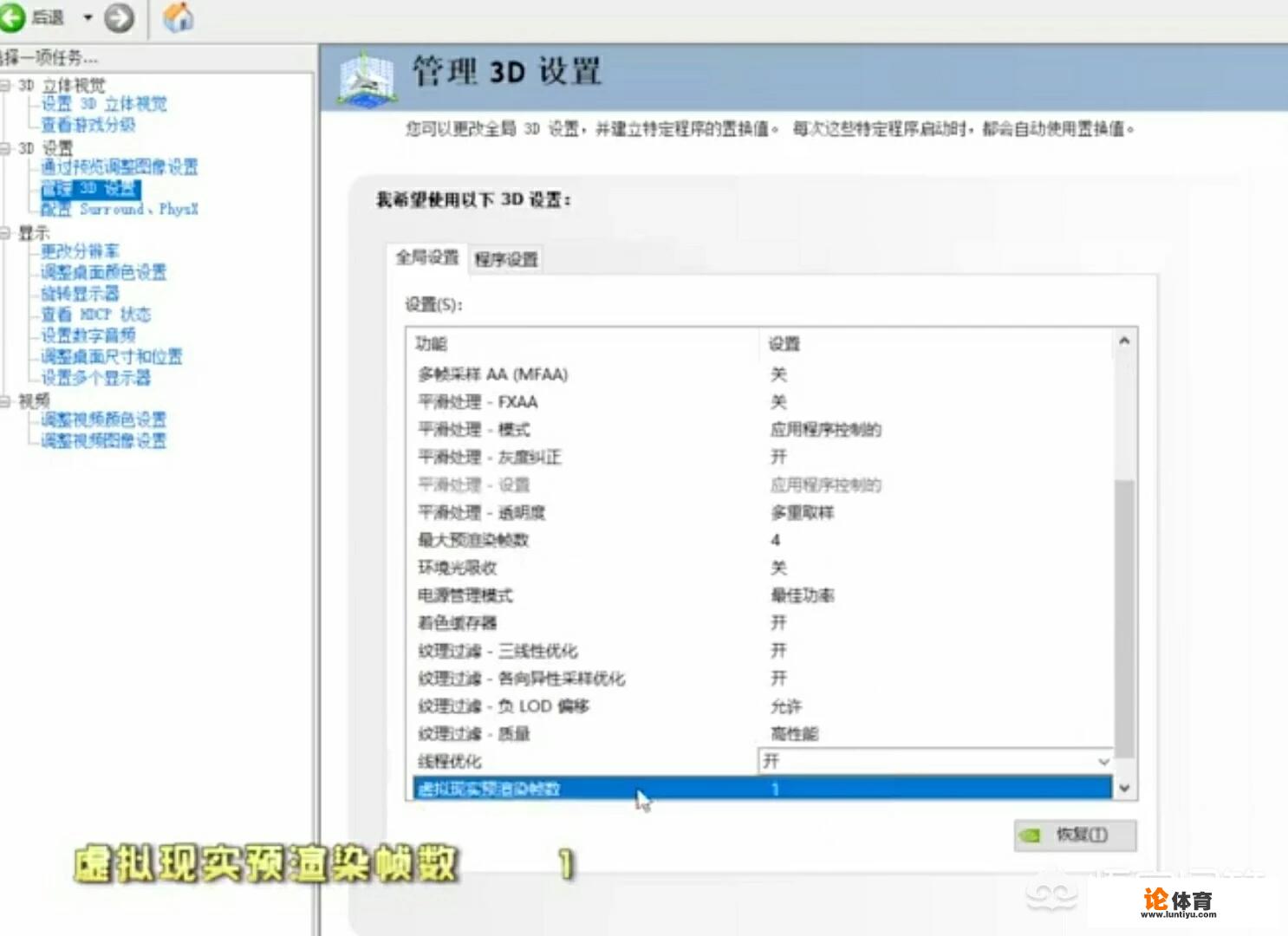1288x936 pixels.
Task: Select the 环境光吸收 row
Action: click(x=763, y=568)
